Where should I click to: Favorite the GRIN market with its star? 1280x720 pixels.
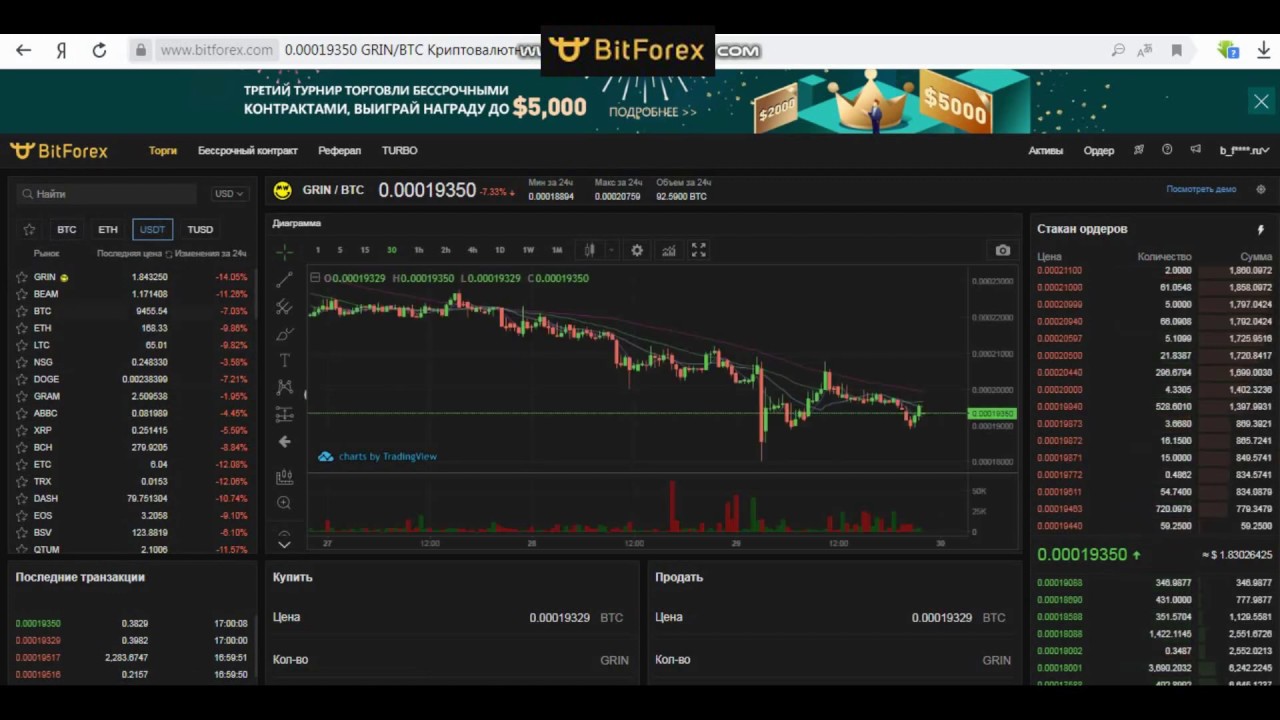click(x=21, y=277)
